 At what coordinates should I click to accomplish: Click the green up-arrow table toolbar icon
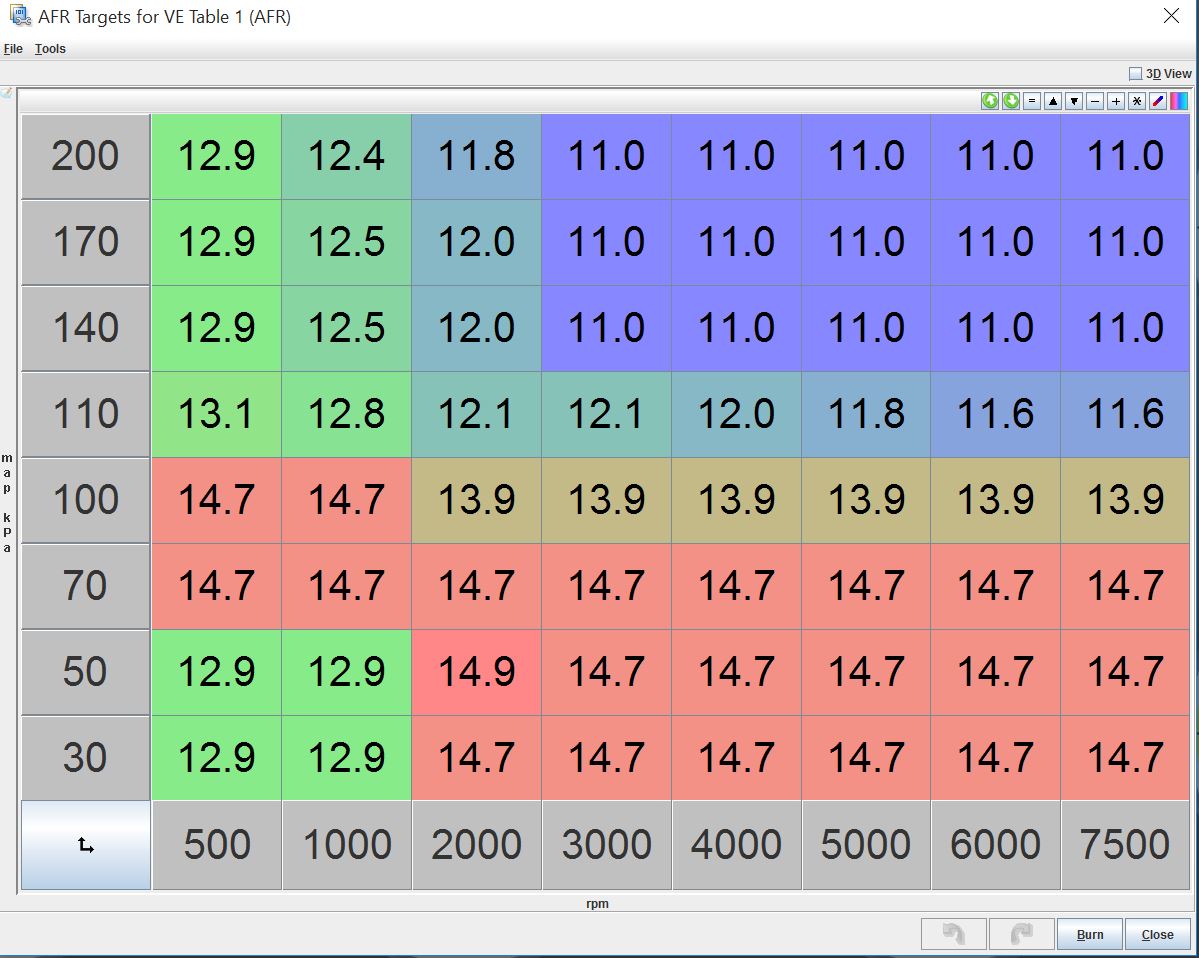[x=989, y=101]
